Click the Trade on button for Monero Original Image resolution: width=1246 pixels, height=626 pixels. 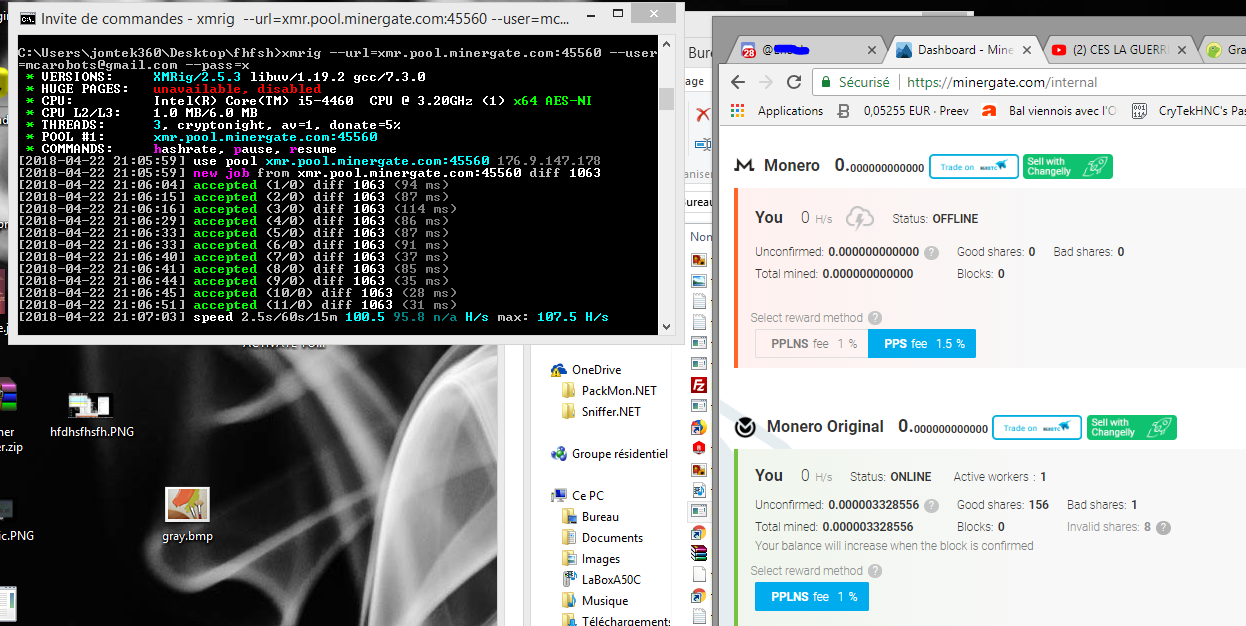click(x=1037, y=427)
